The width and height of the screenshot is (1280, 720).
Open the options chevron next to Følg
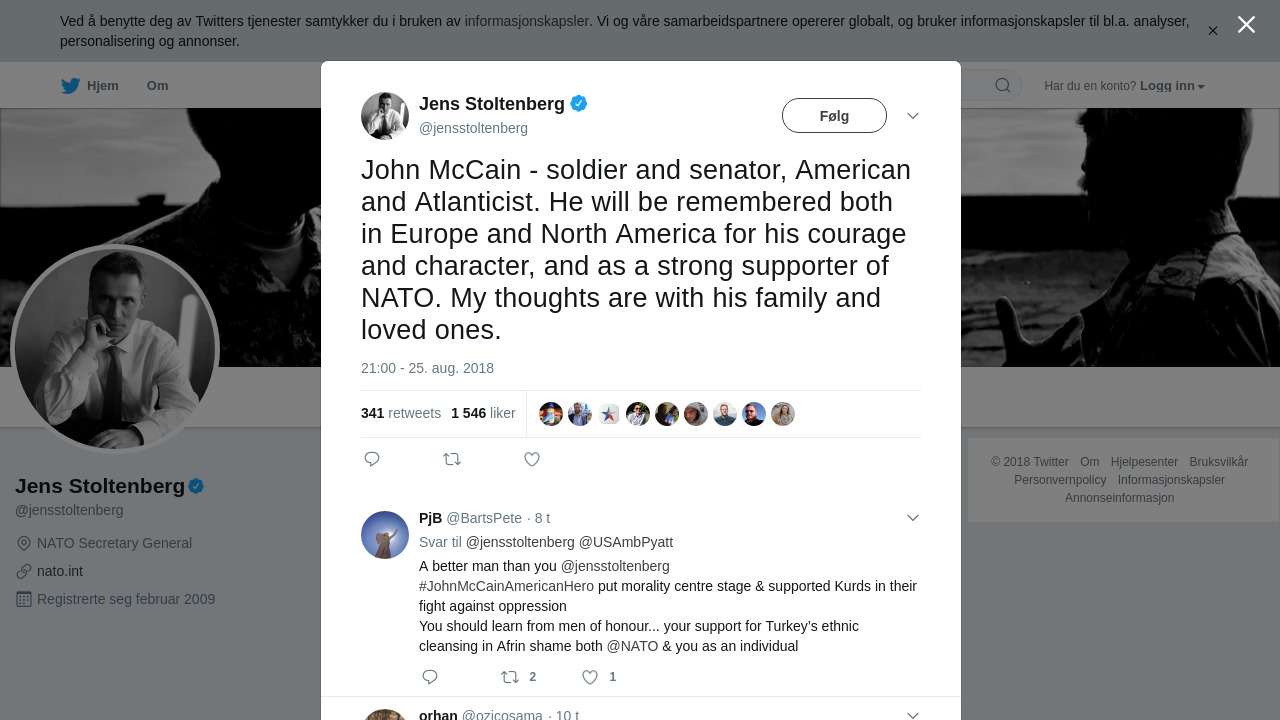pos(912,116)
